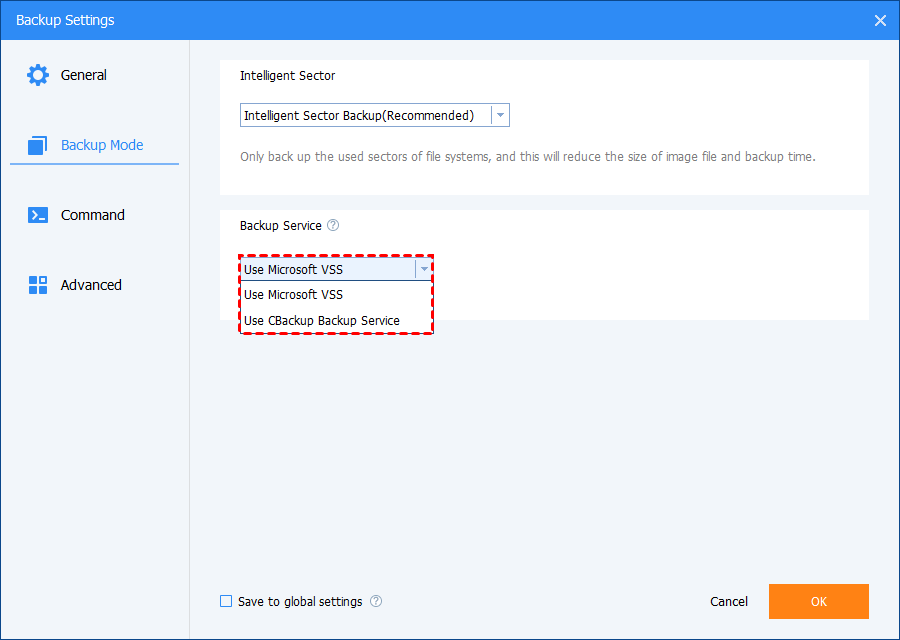Click the help icon beside Backup Service
The height and width of the screenshot is (640, 900).
(x=333, y=226)
